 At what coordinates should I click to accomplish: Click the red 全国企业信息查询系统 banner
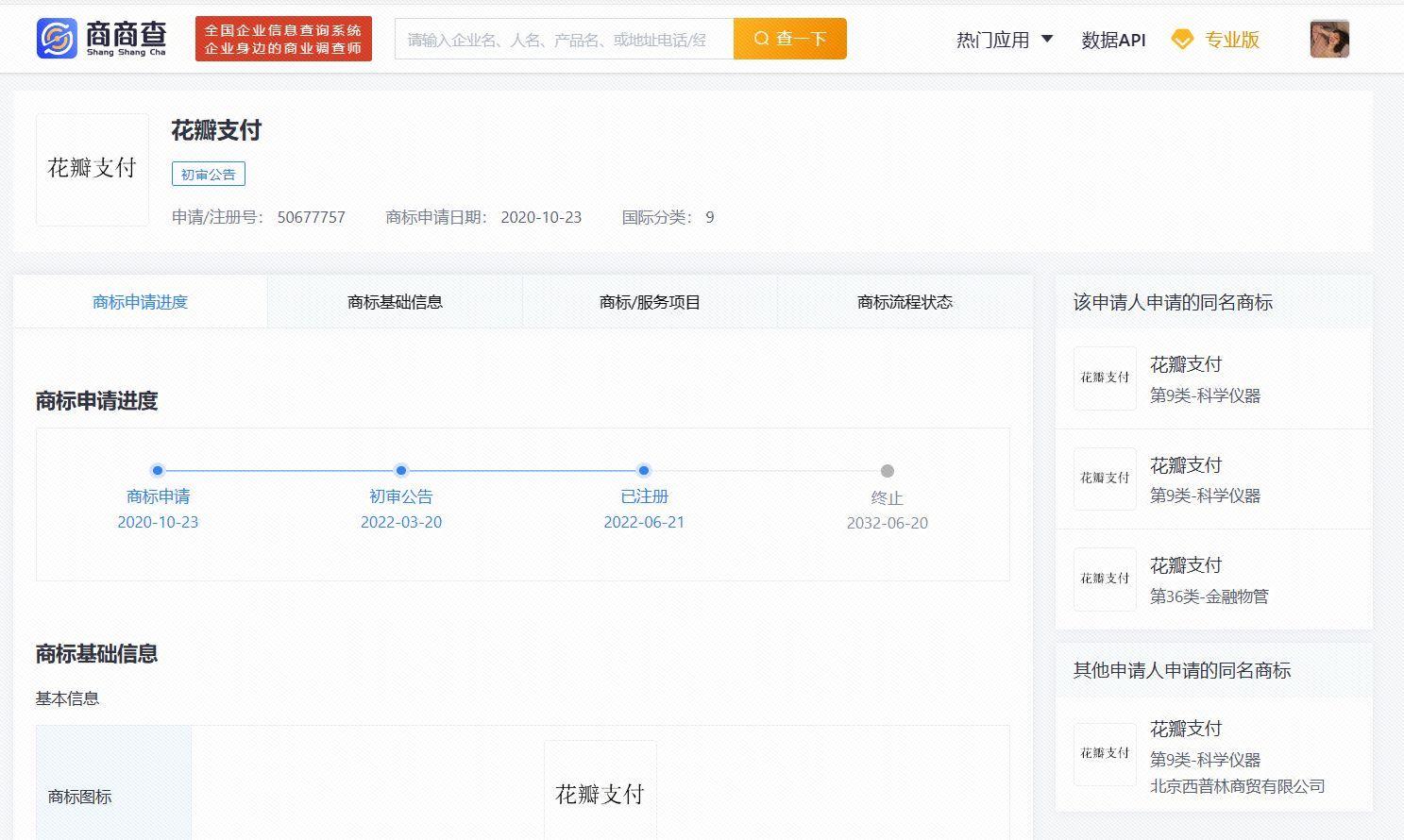point(283,39)
